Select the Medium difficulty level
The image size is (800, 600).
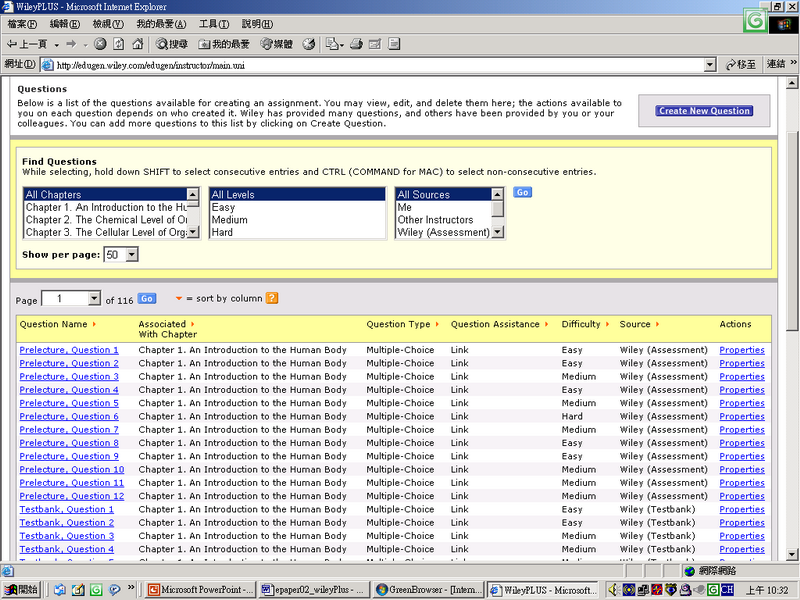(x=297, y=219)
